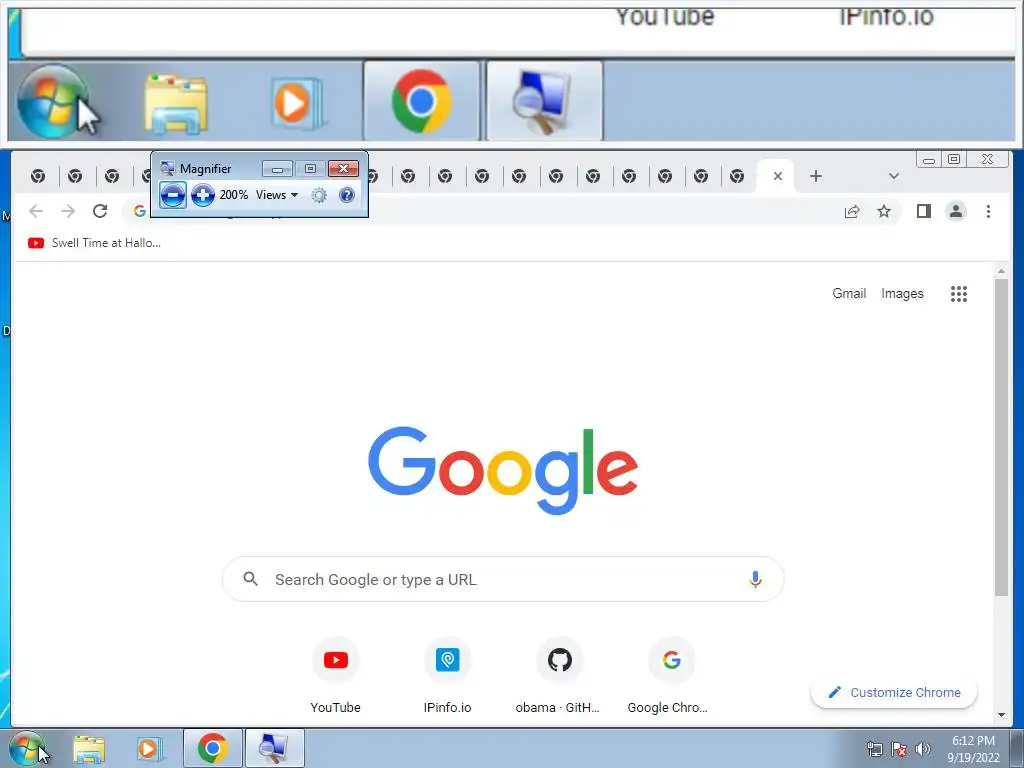Open Google Chrome shortcut tile
The height and width of the screenshot is (768, 1024).
671,676
